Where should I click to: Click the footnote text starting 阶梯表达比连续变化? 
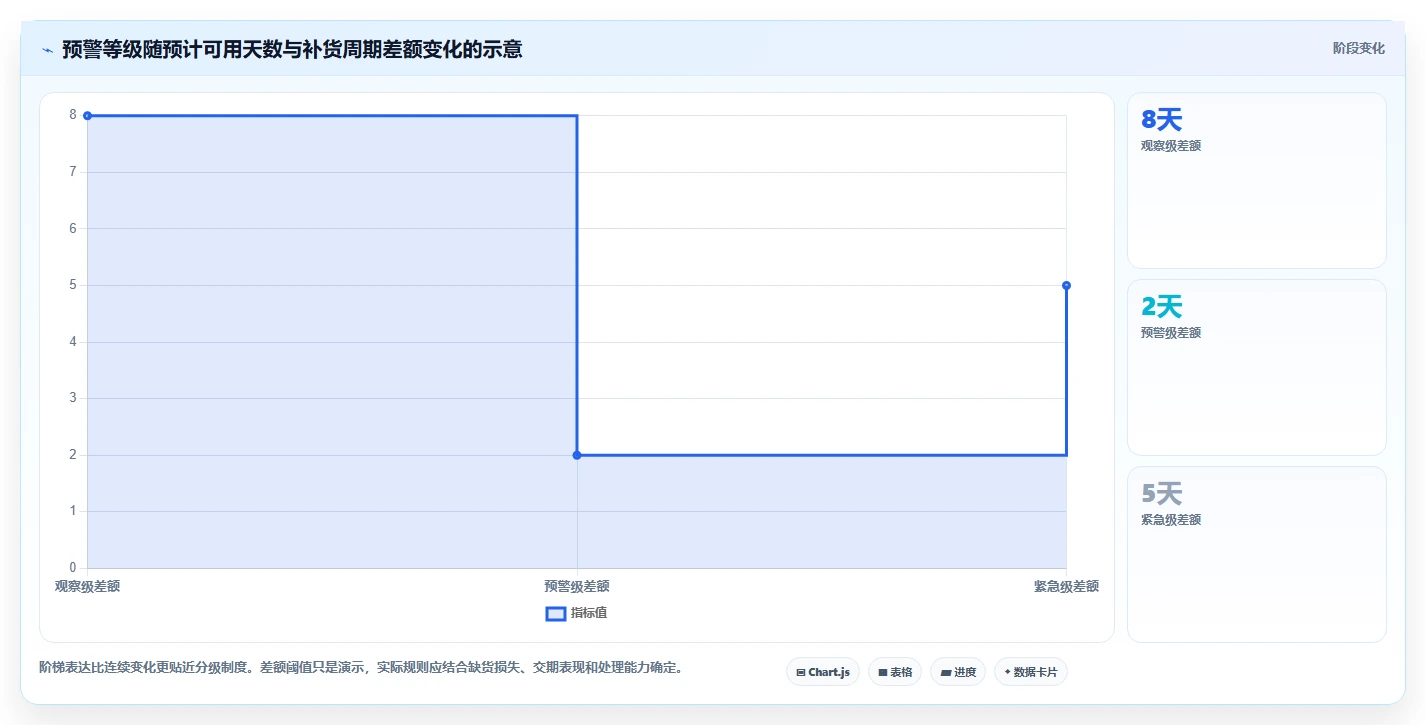[361, 667]
